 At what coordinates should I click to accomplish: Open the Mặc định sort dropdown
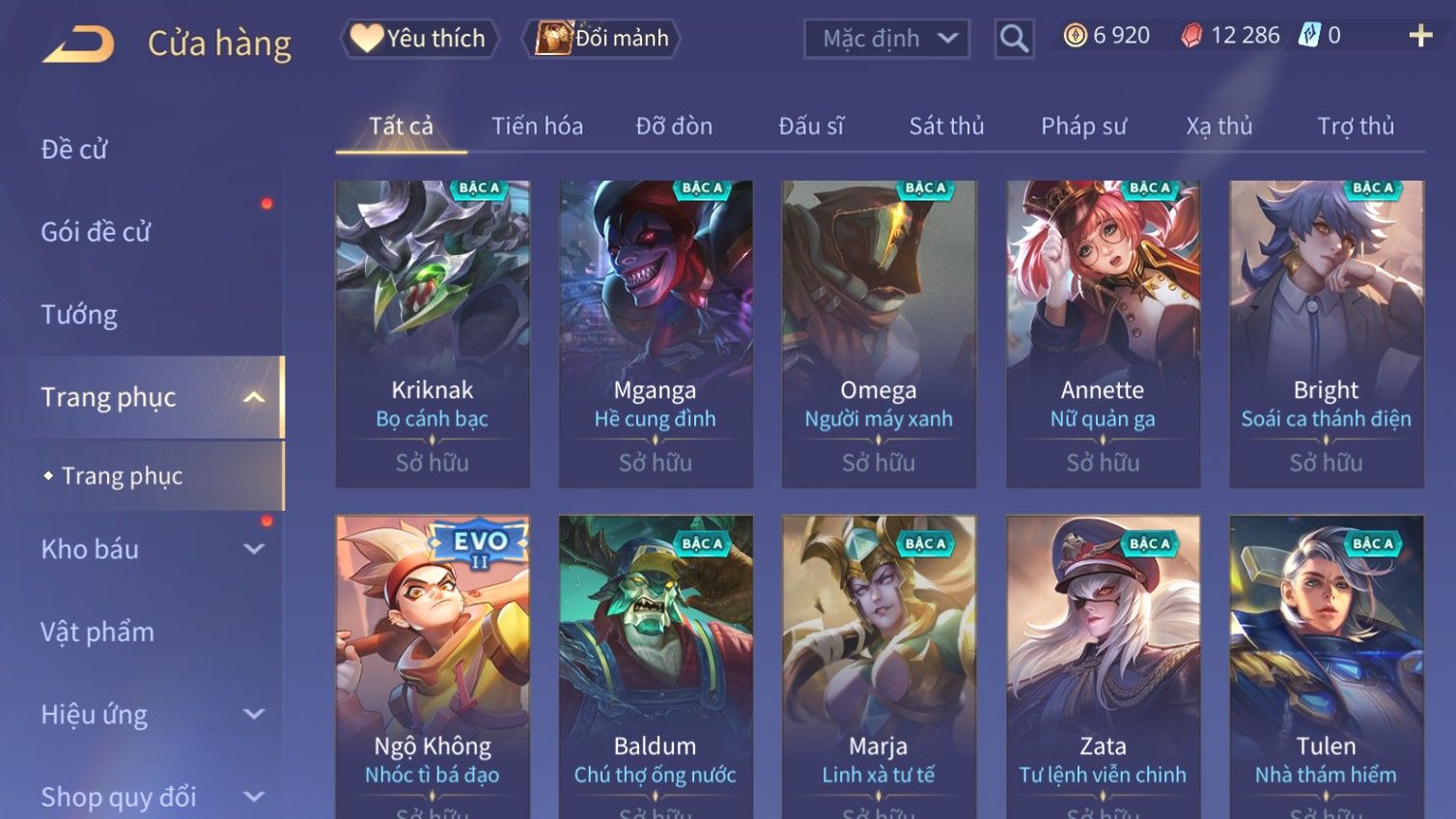(x=886, y=39)
